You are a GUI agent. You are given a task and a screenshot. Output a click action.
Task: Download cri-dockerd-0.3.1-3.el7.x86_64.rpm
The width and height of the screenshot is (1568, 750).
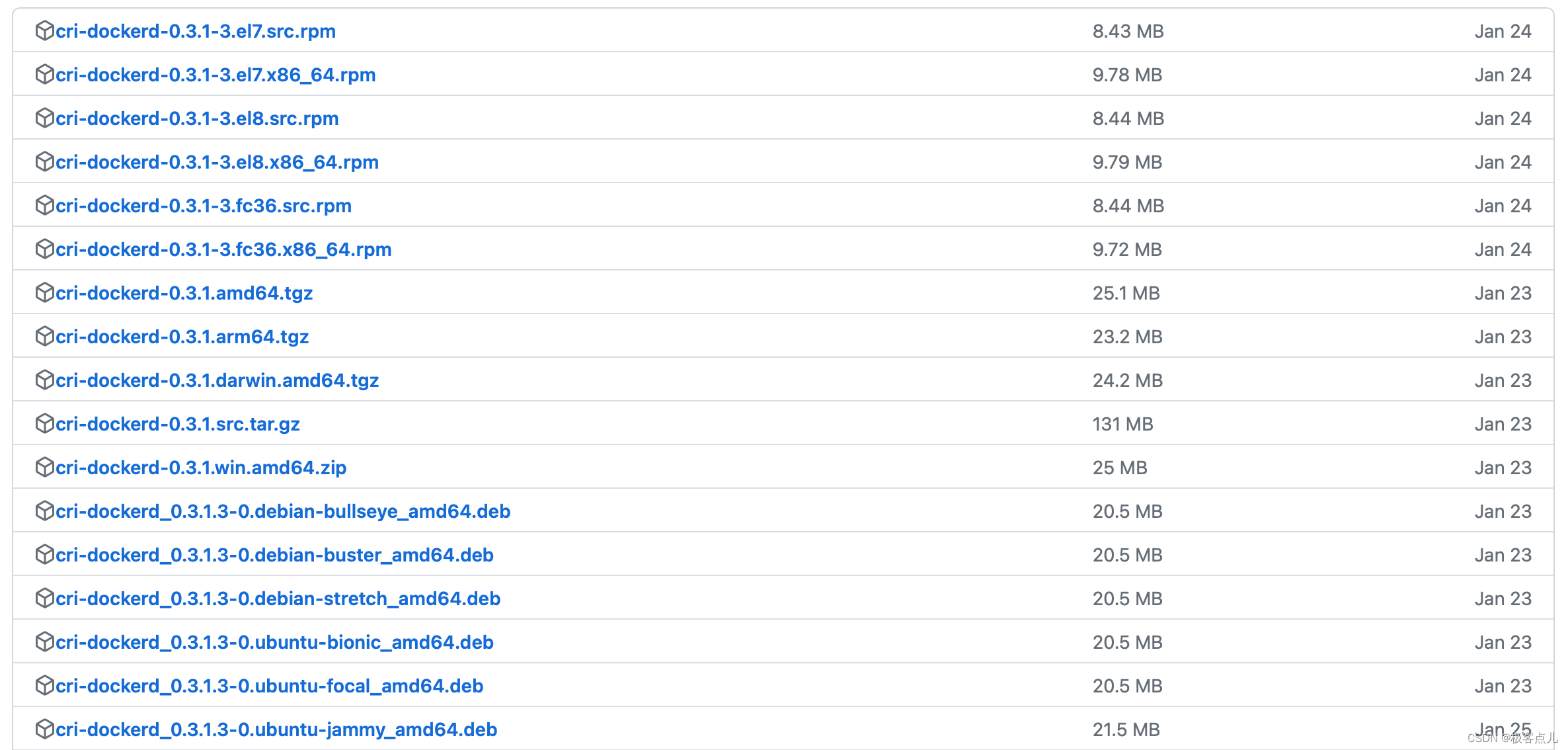216,75
